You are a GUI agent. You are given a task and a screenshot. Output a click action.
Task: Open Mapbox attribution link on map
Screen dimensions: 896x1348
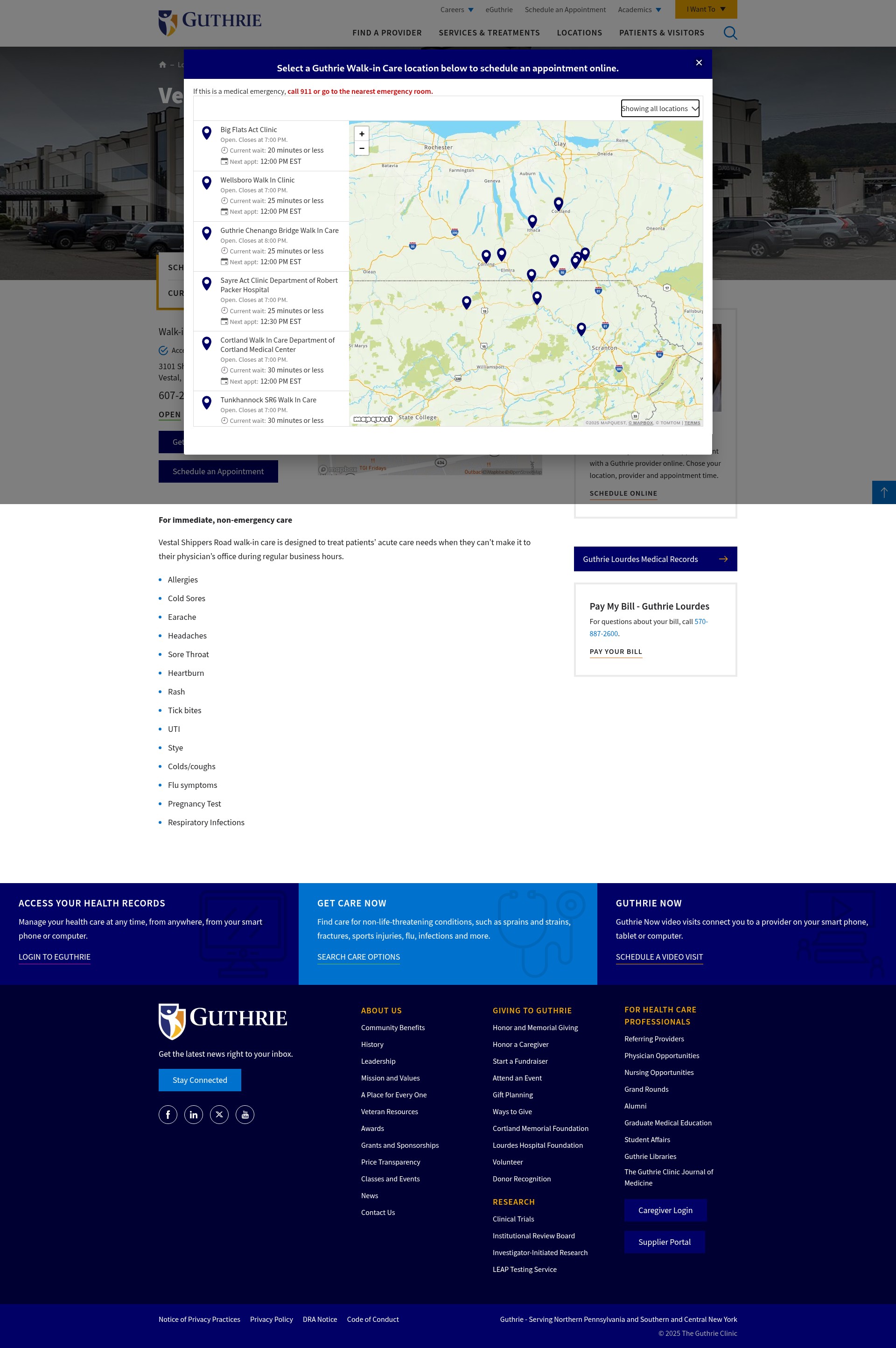[x=641, y=423]
